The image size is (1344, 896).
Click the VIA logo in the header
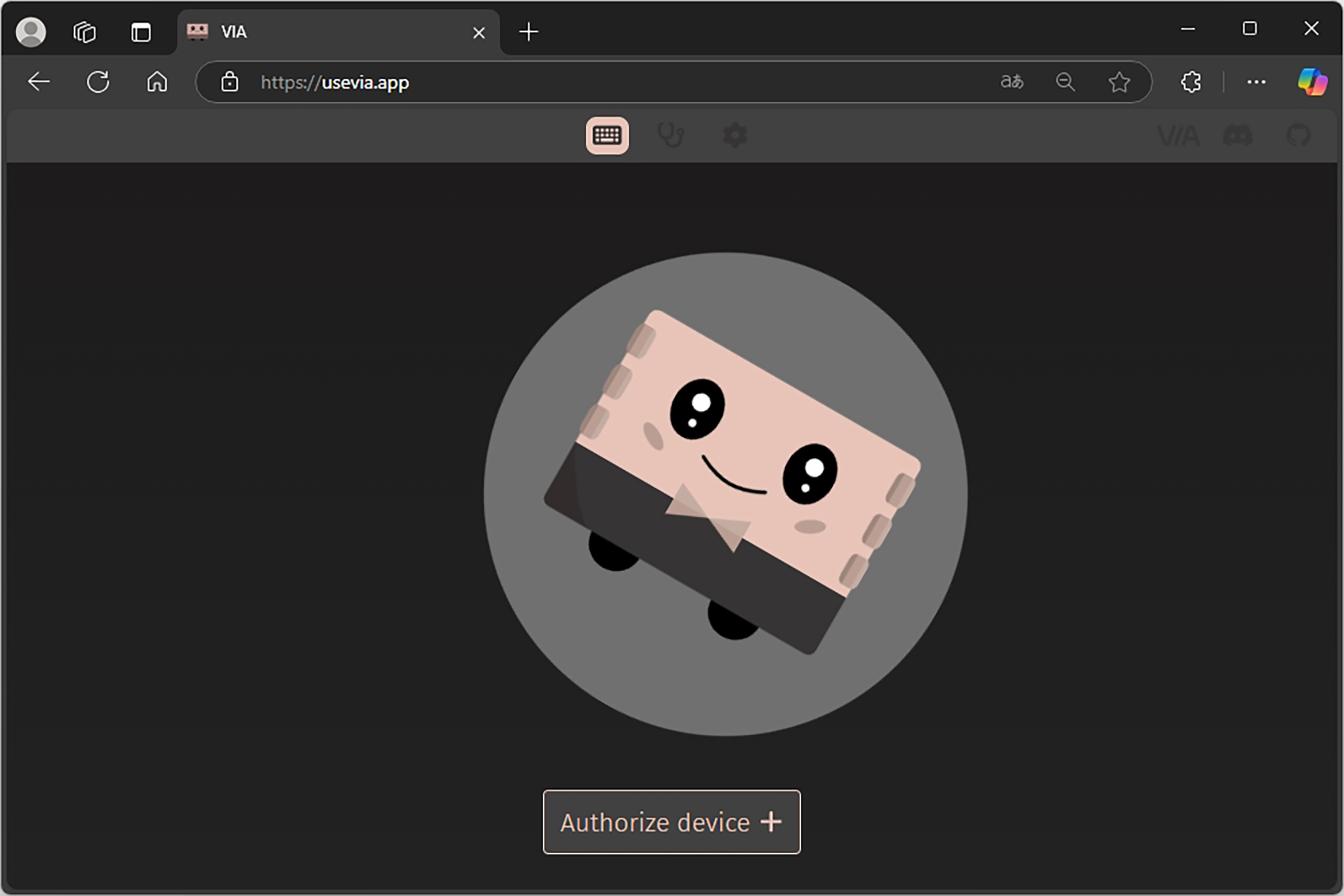(1178, 136)
